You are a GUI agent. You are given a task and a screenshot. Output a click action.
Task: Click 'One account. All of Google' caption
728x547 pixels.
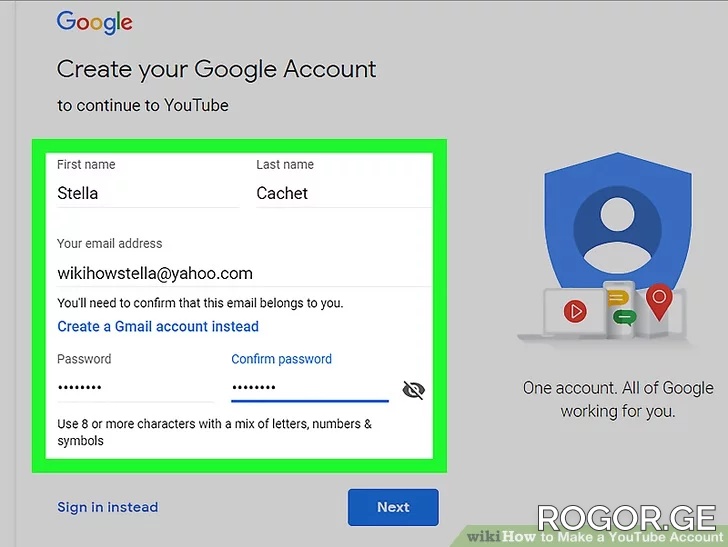618,399
